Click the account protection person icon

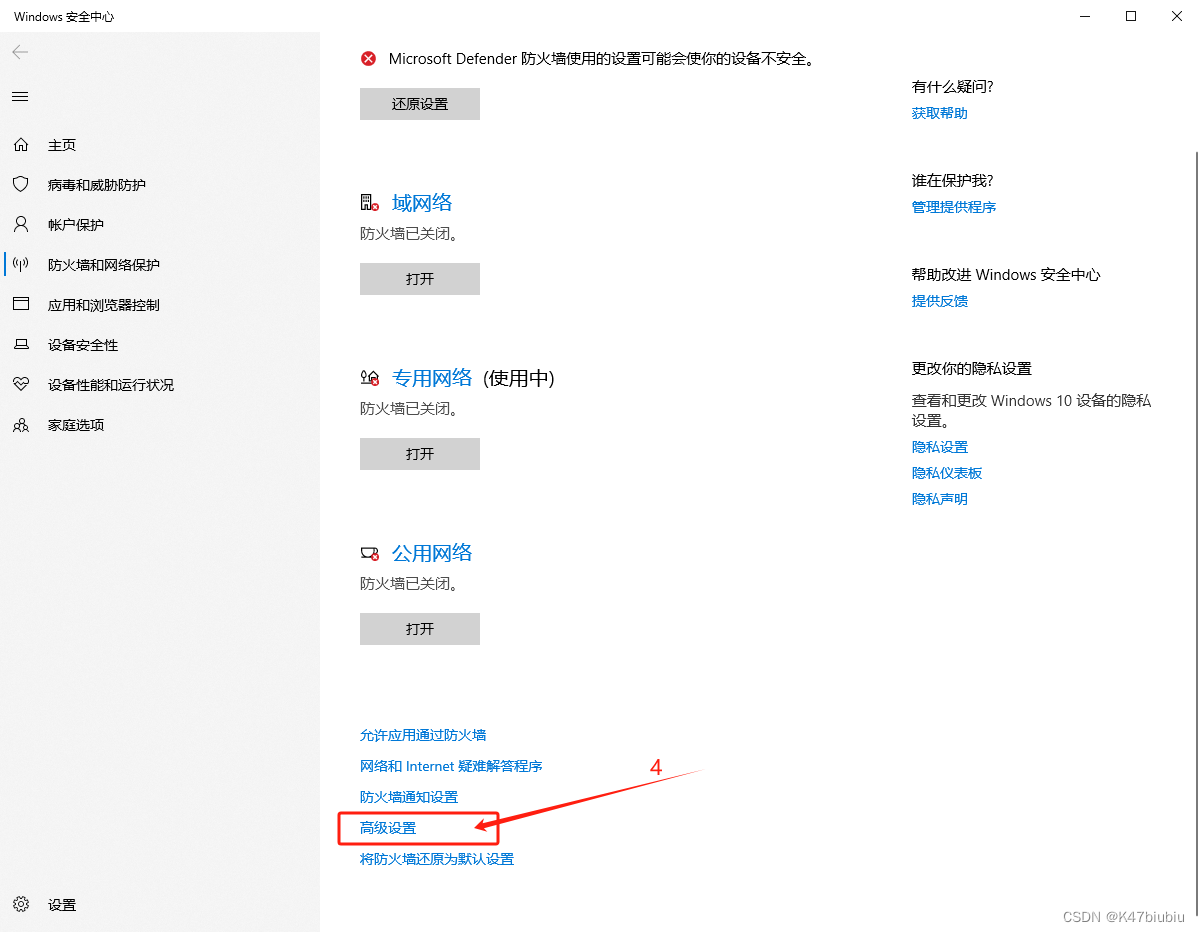click(21, 225)
